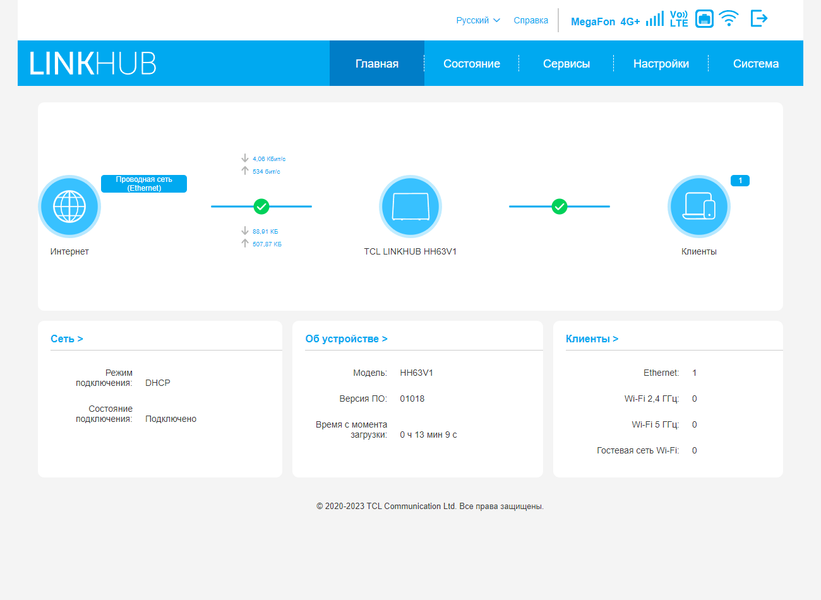The height and width of the screenshot is (600, 821).
Task: Click the logout icon
Action: click(x=759, y=19)
